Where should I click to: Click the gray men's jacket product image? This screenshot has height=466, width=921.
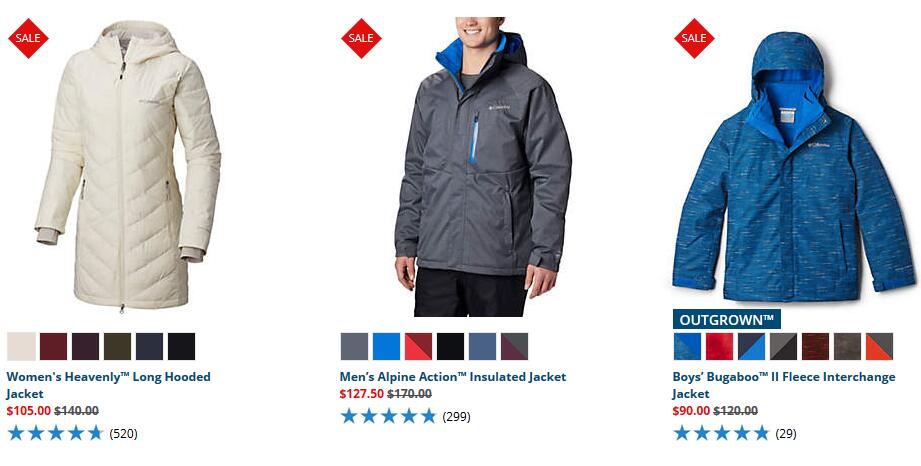click(483, 167)
